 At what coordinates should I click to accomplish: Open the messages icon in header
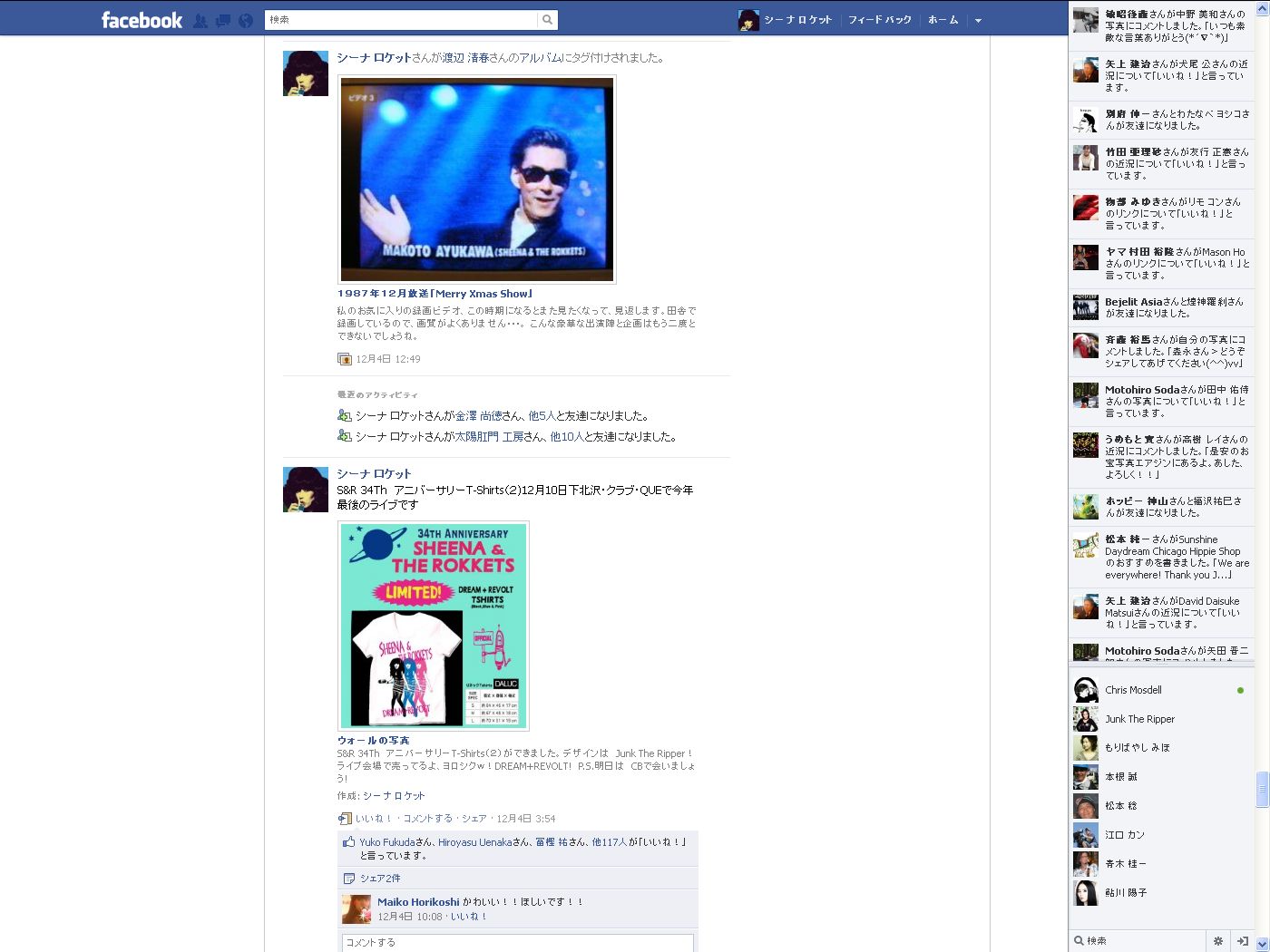pyautogui.click(x=223, y=20)
